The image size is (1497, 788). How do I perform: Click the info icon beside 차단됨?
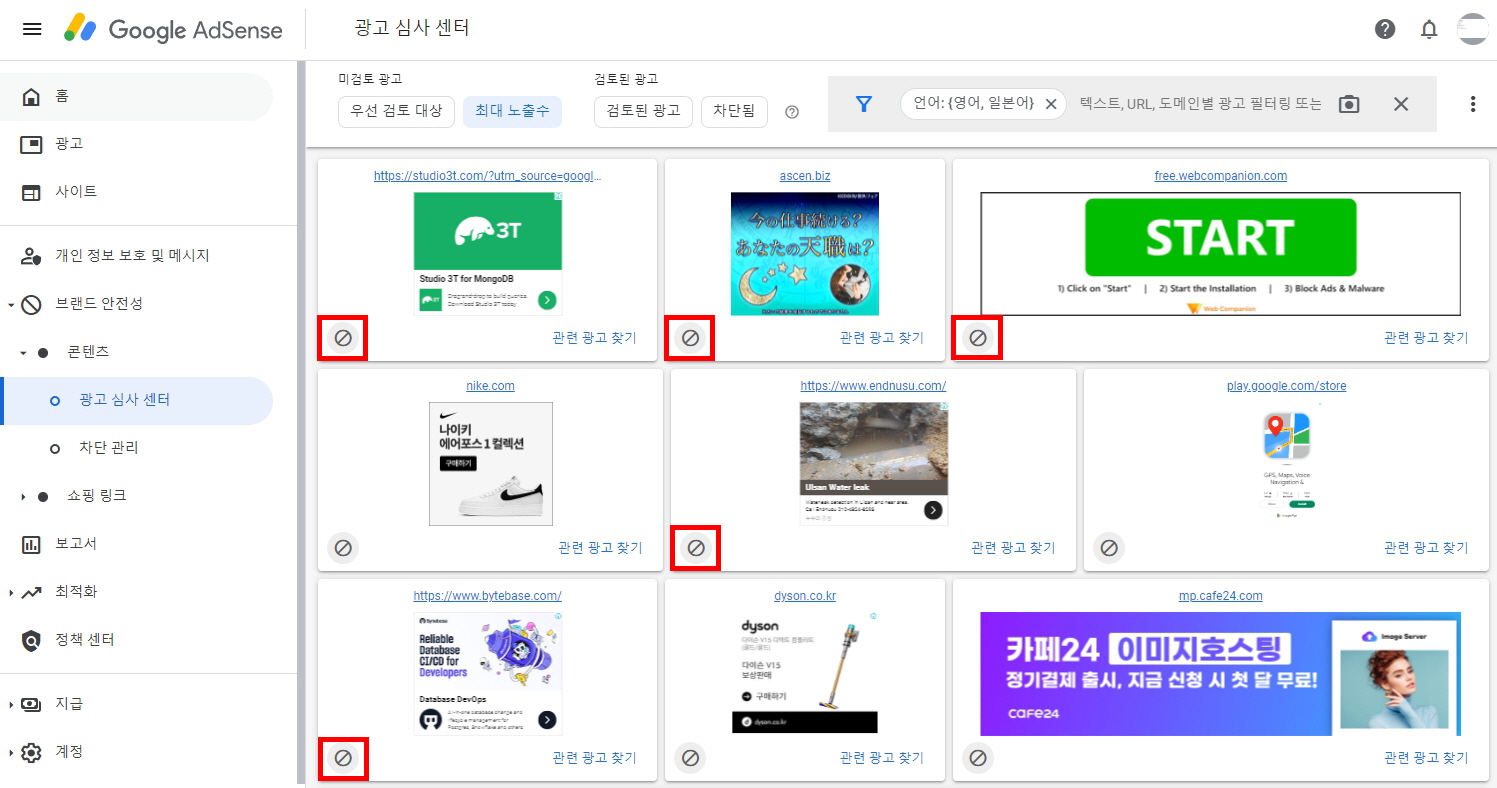(x=792, y=112)
